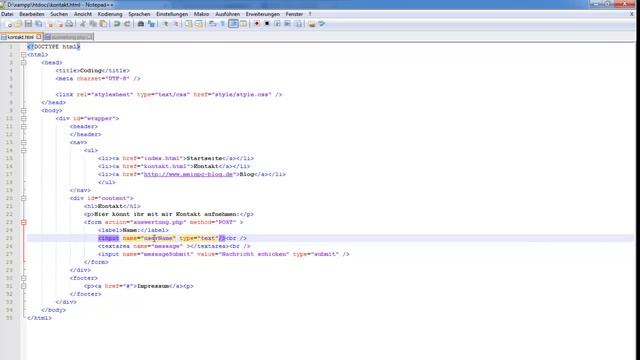
Task: Click the X at right of menu bar
Action: (632, 14)
